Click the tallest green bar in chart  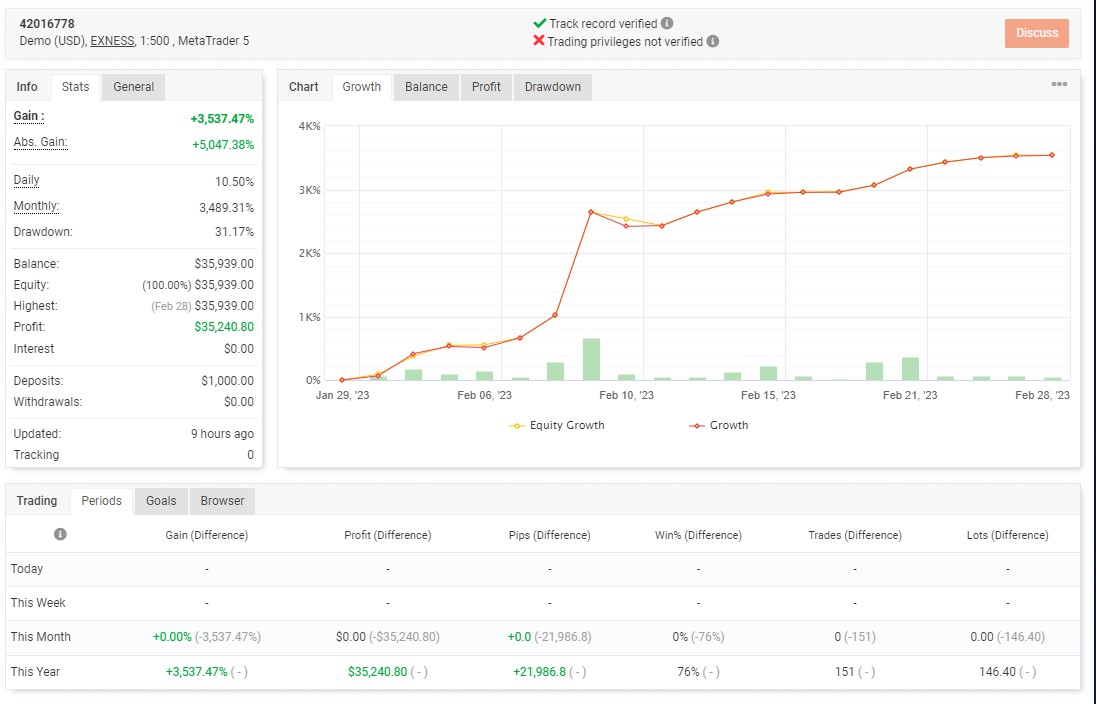pyautogui.click(x=591, y=359)
